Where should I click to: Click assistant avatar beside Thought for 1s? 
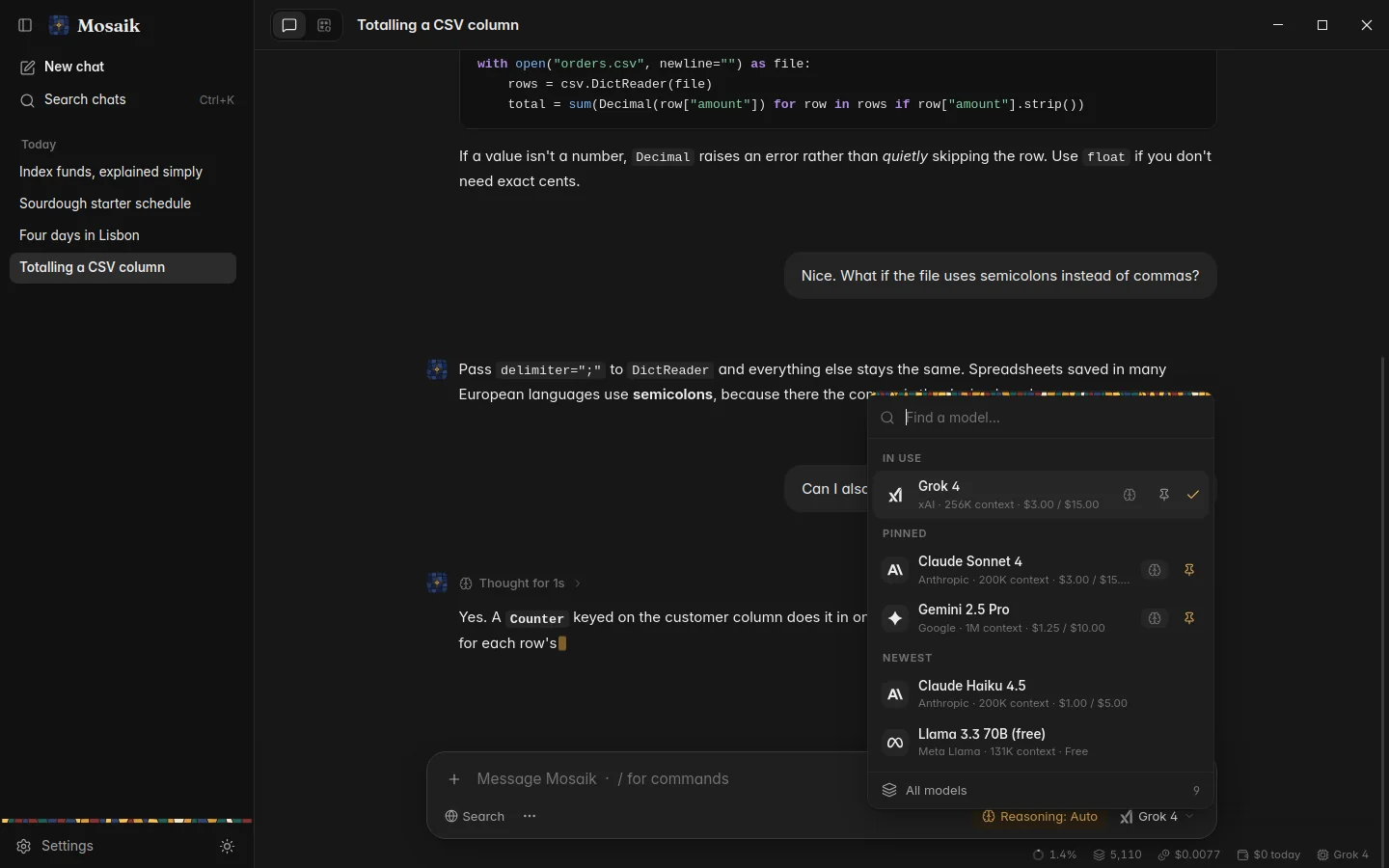[x=437, y=583]
